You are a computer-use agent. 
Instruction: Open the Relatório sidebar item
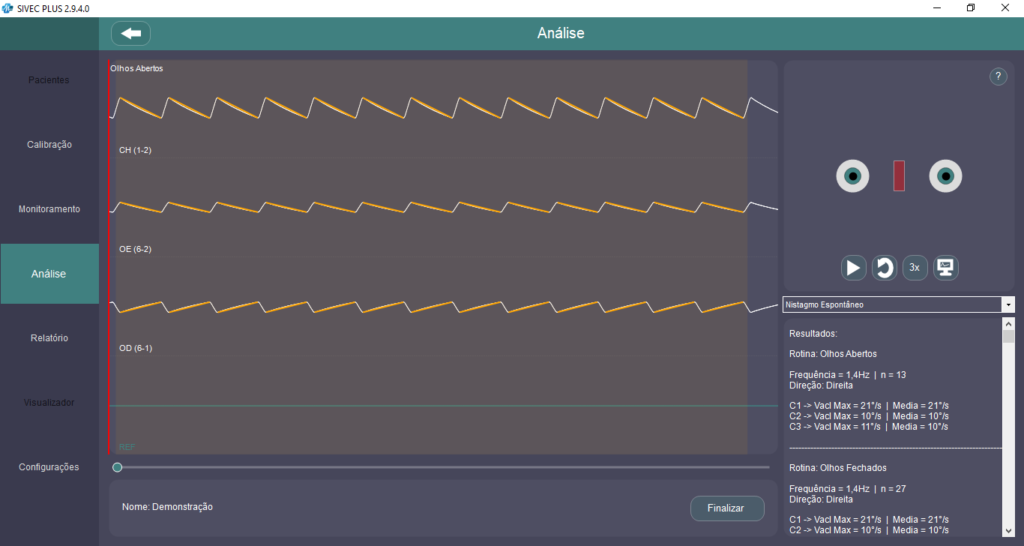click(49, 338)
